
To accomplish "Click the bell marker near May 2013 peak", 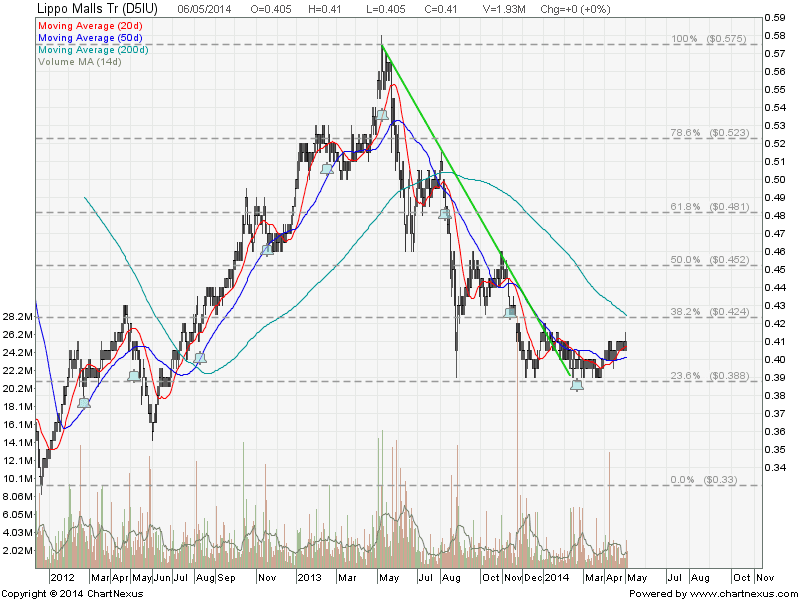I will coord(382,115).
